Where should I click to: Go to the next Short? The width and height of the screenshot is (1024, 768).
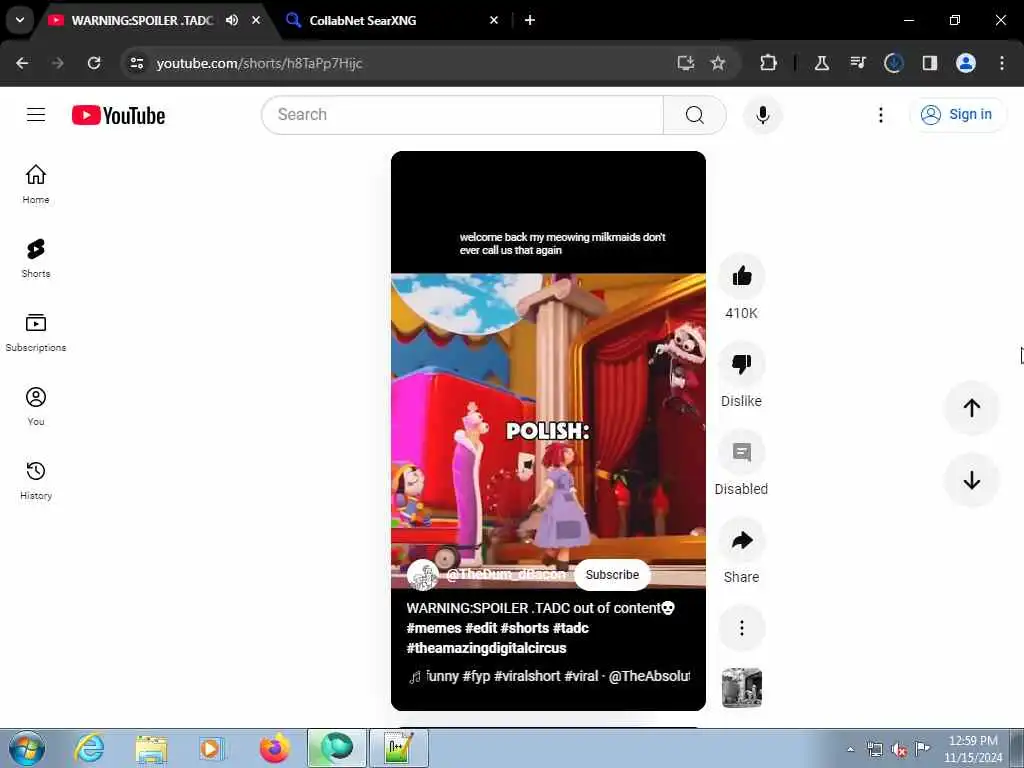[x=971, y=480]
